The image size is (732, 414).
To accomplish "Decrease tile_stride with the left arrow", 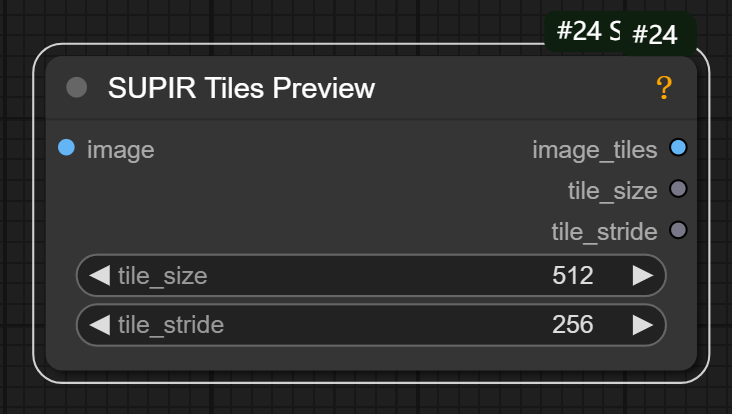I will 99,325.
